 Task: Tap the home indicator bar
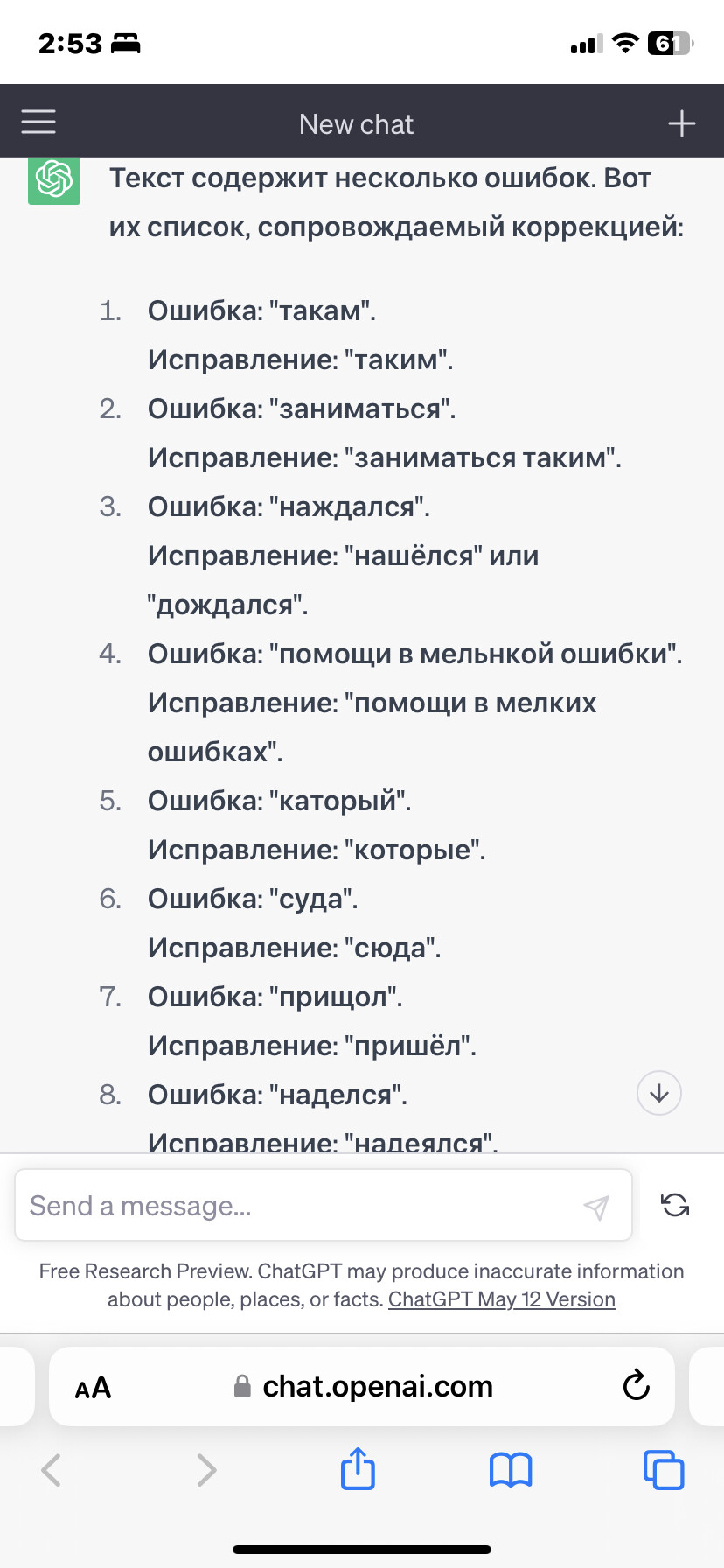(362, 1549)
